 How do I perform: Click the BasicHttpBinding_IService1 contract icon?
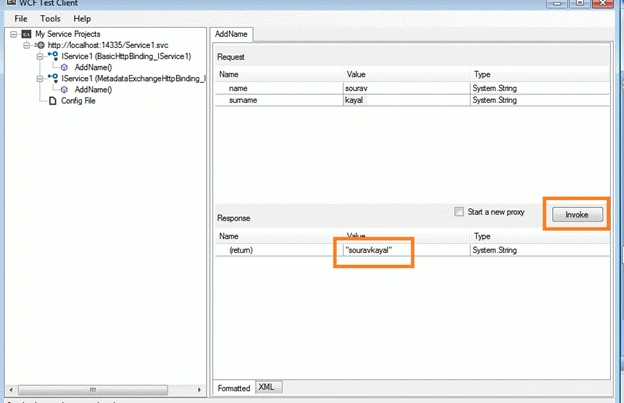pyautogui.click(x=53, y=56)
